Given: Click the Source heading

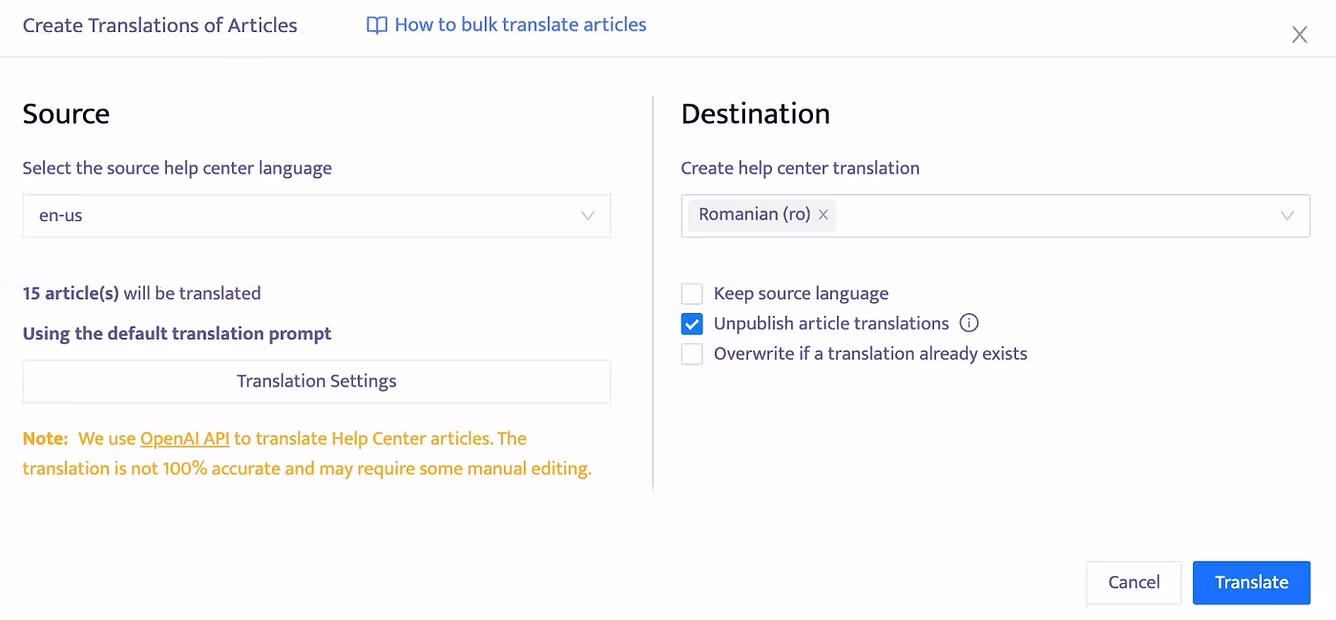Looking at the screenshot, I should tap(66, 113).
